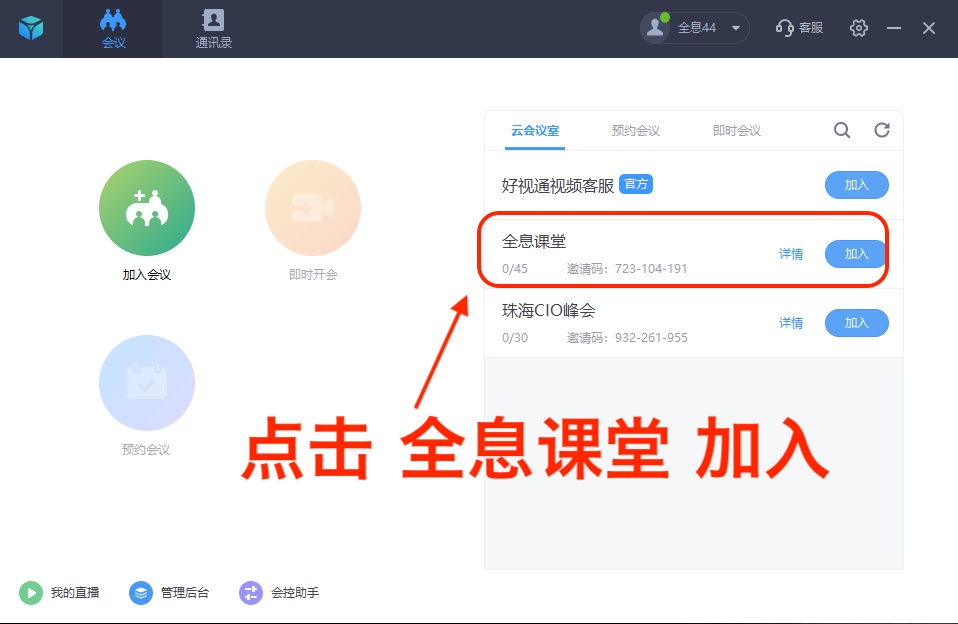Open the 会议 tab in top bar
Screen dimensions: 958x624
[x=113, y=29]
